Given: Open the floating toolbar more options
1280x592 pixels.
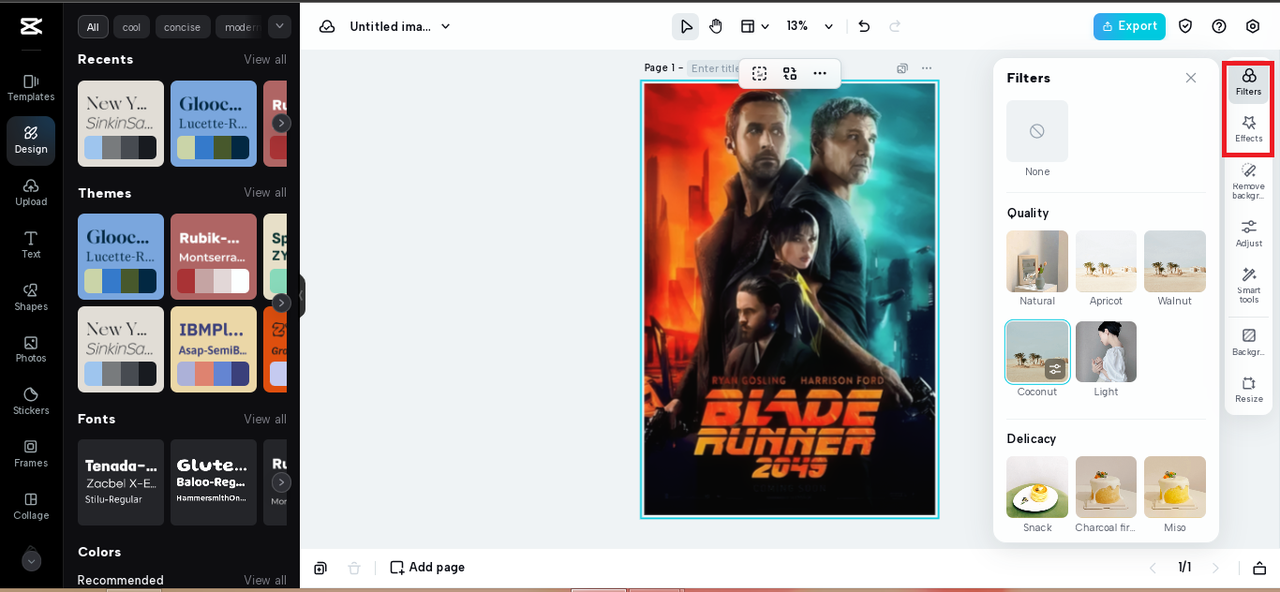Looking at the screenshot, I should (x=820, y=73).
